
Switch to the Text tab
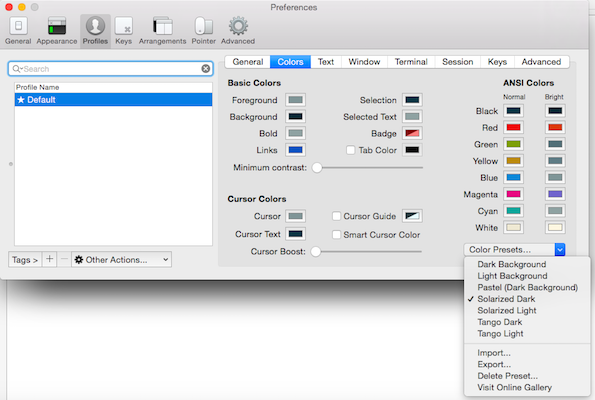(x=326, y=62)
